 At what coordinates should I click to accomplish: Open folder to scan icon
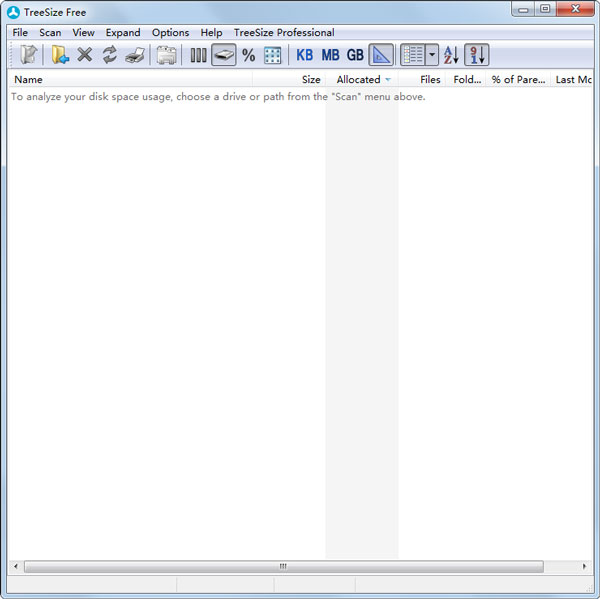point(60,55)
